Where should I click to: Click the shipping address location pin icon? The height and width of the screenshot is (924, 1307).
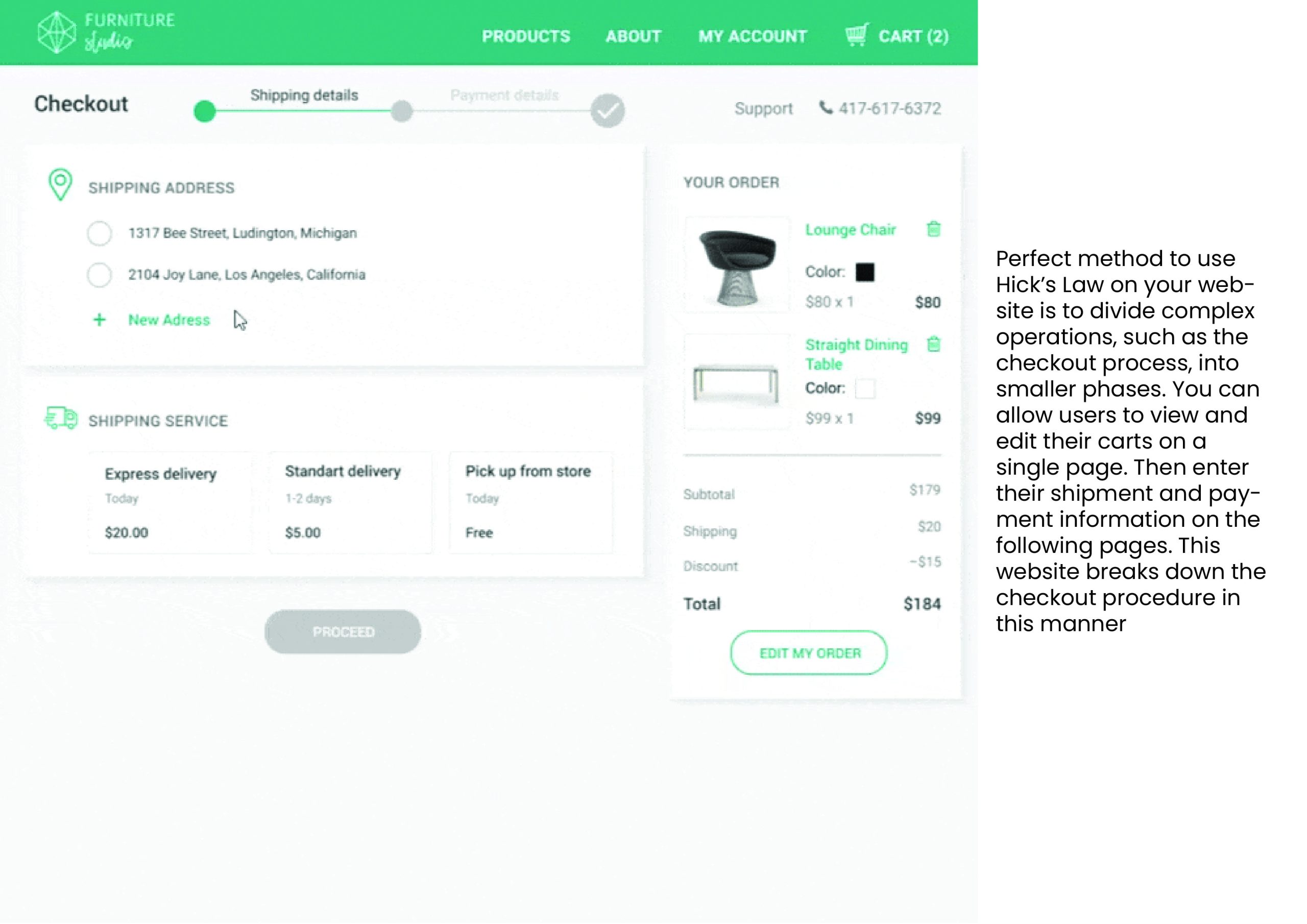[60, 184]
